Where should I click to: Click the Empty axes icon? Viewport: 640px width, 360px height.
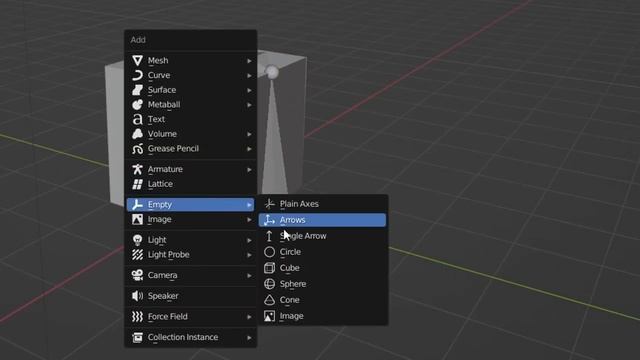[x=138, y=204]
